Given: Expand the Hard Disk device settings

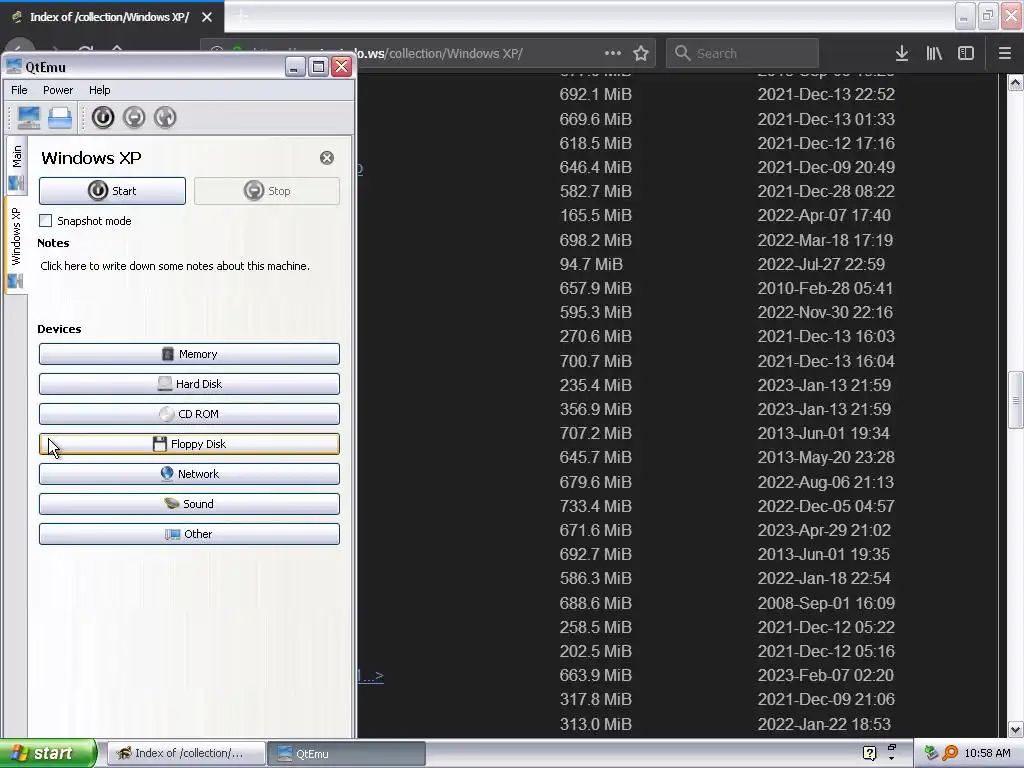Looking at the screenshot, I should (189, 384).
